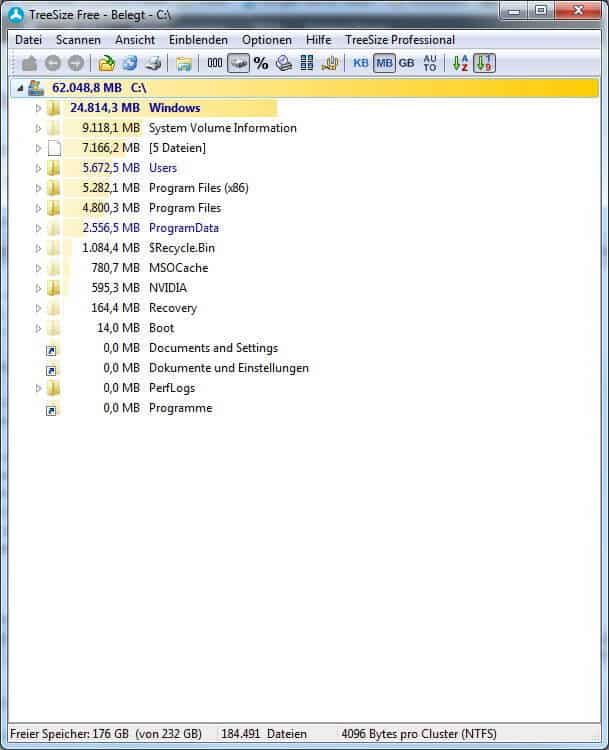Viewport: 609px width, 750px height.
Task: Click the Windows folder icon
Action: 54,109
